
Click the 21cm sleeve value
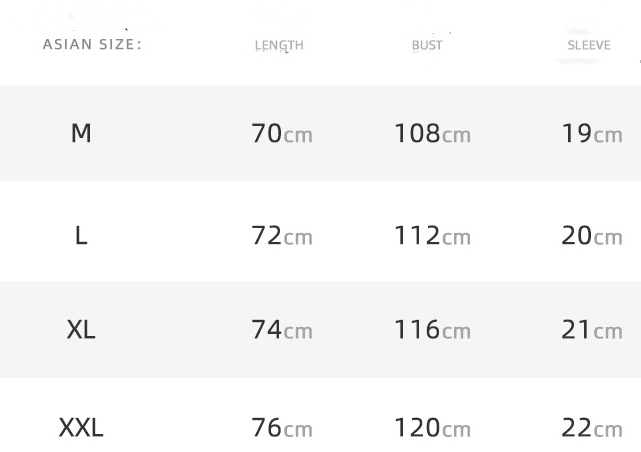592,330
